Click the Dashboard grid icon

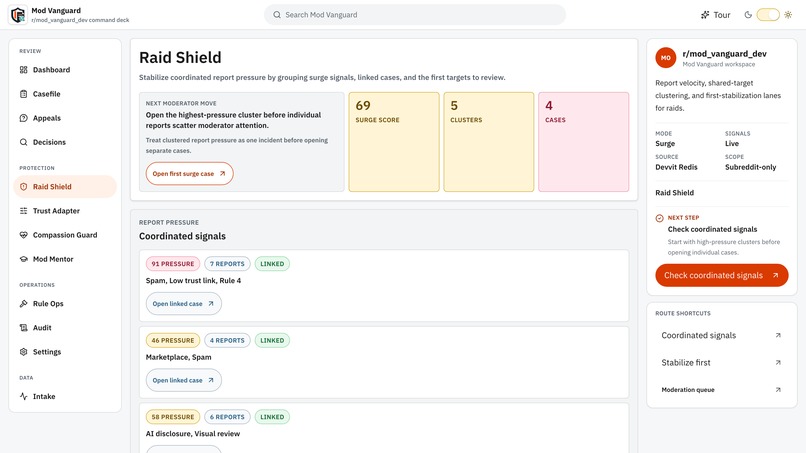click(x=24, y=70)
